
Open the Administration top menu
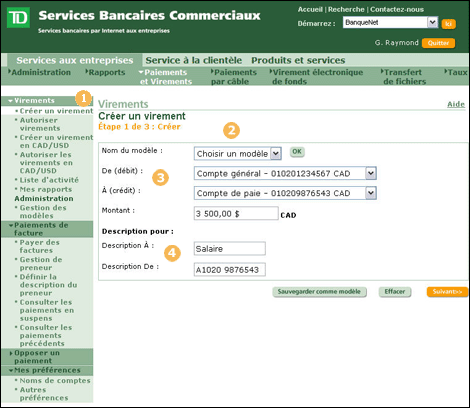point(40,72)
